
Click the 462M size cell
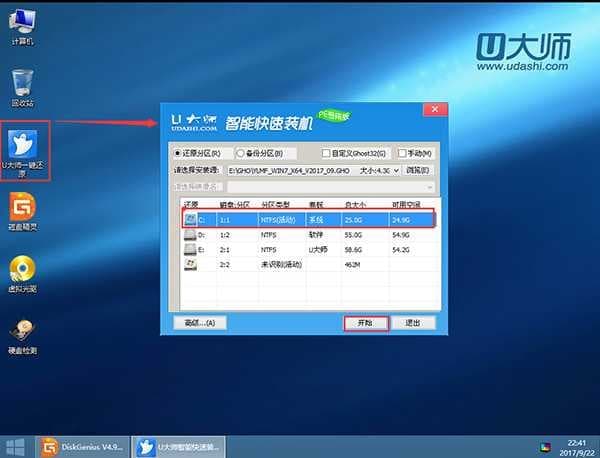(352, 265)
